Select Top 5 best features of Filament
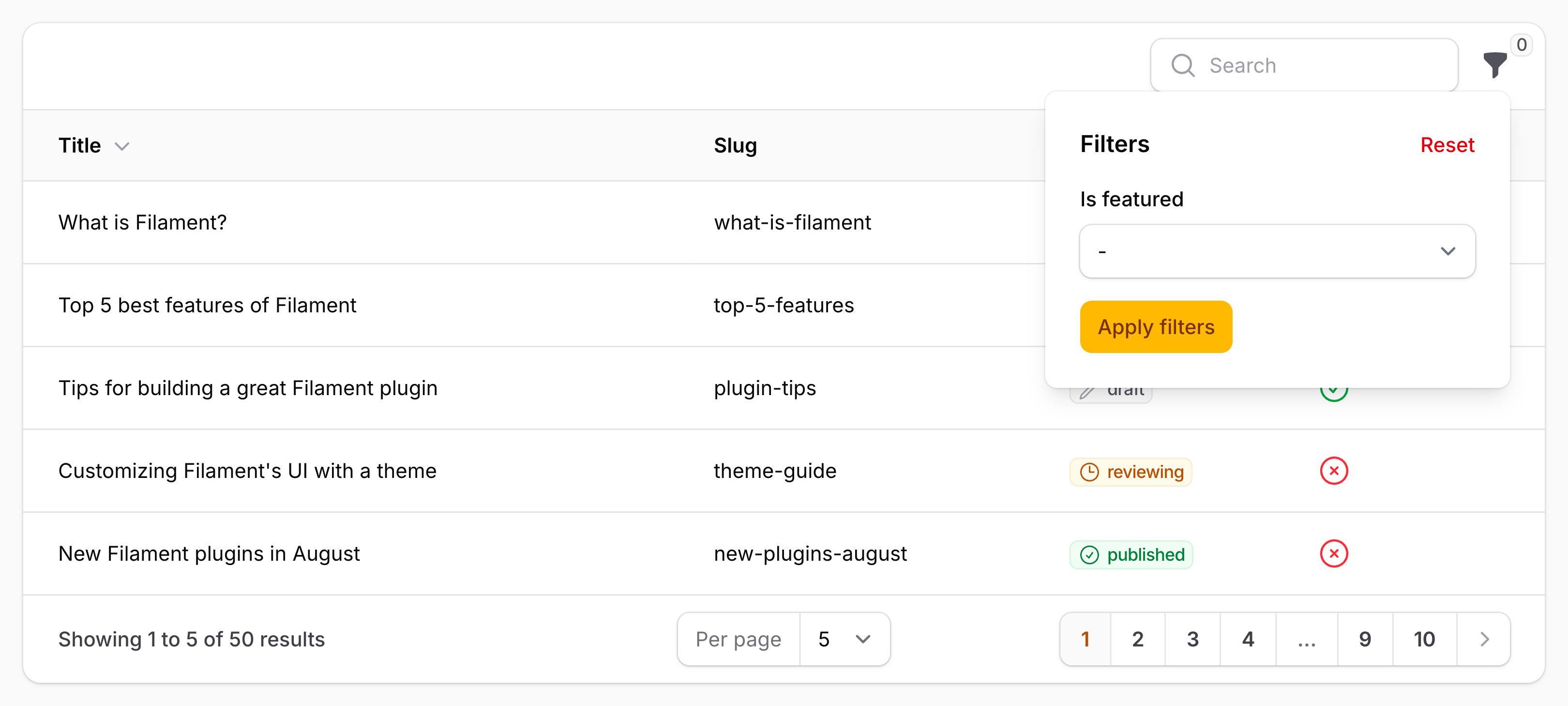Image resolution: width=1568 pixels, height=706 pixels. point(207,305)
